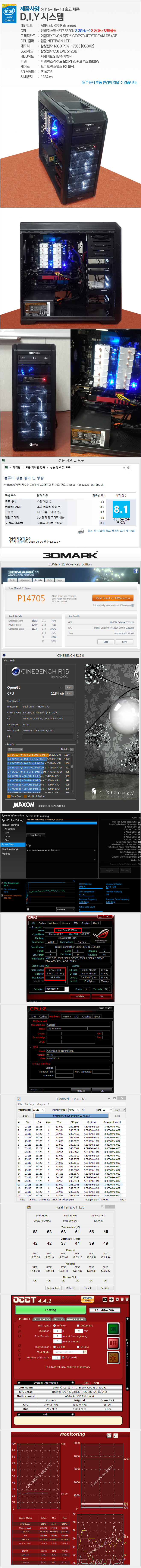Open the SPD tab in the CPU-Z Mainboard window
Viewport: 141px width, 1568px height.
coord(76,1017)
